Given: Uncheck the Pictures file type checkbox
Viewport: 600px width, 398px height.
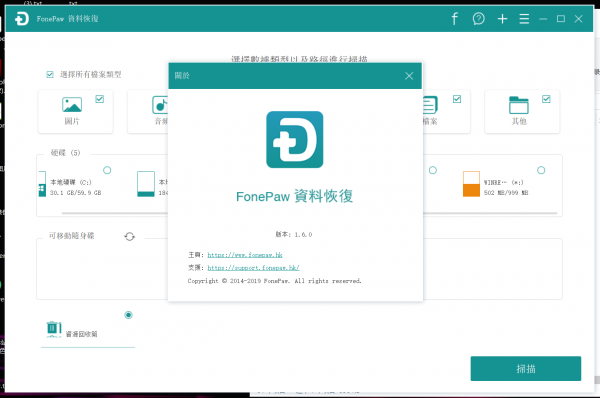Looking at the screenshot, I should point(99,99).
